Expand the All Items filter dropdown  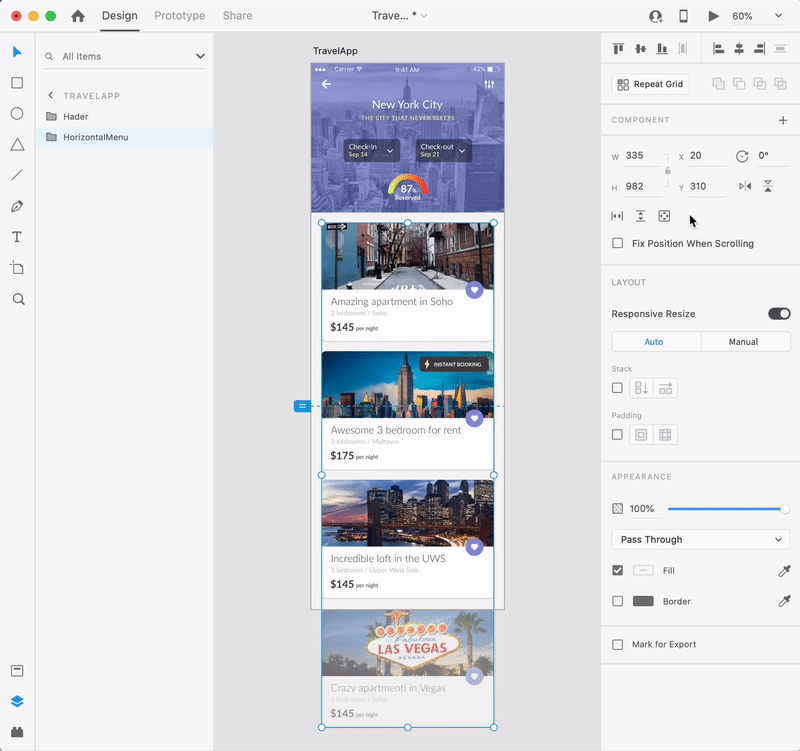click(x=200, y=57)
